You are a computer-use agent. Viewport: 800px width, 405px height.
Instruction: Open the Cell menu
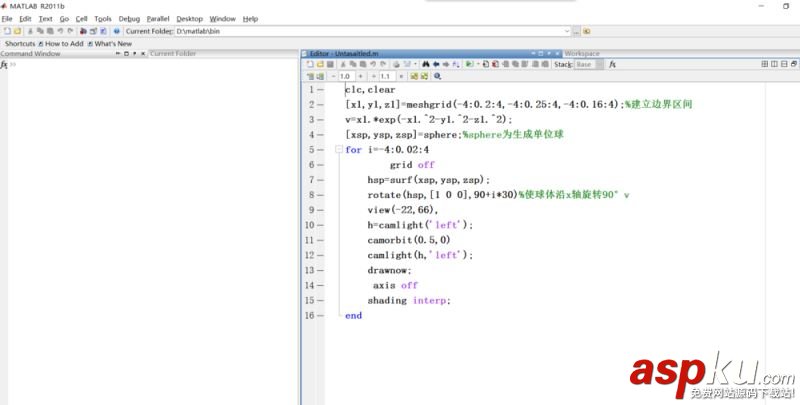82,19
